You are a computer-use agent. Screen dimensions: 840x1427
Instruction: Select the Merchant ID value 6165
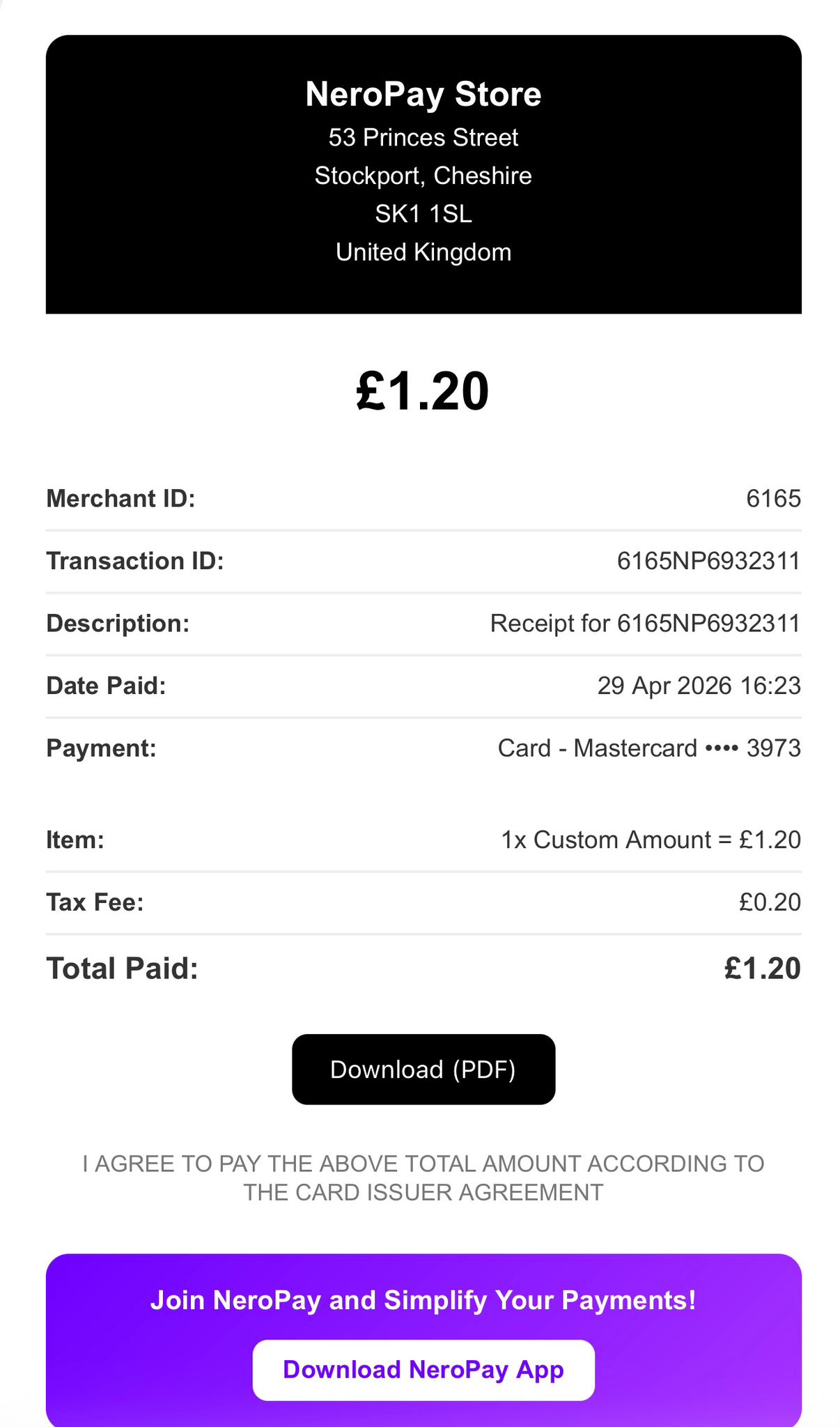pos(773,499)
